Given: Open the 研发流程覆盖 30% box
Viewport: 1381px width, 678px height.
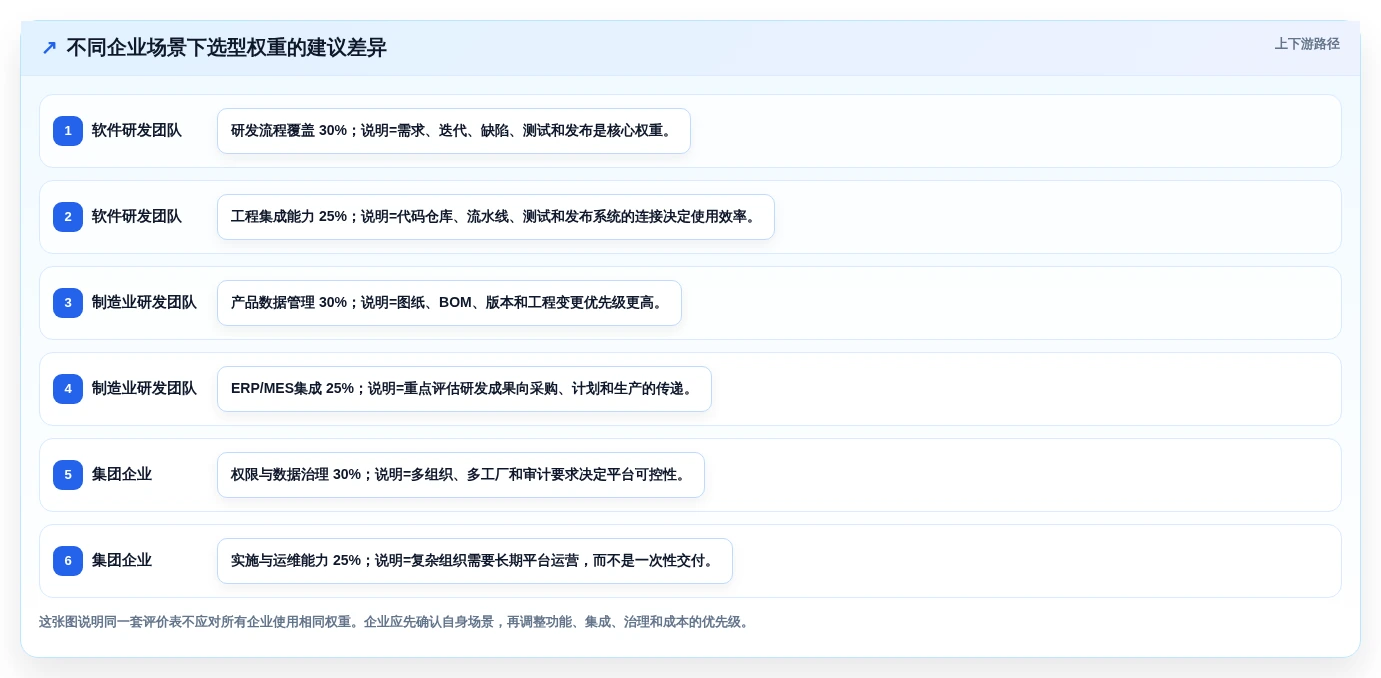Looking at the screenshot, I should pos(454,131).
